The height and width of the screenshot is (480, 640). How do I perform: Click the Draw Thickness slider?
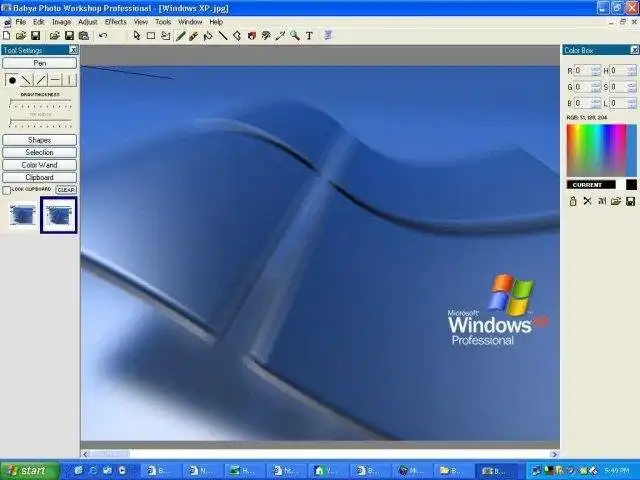point(40,103)
